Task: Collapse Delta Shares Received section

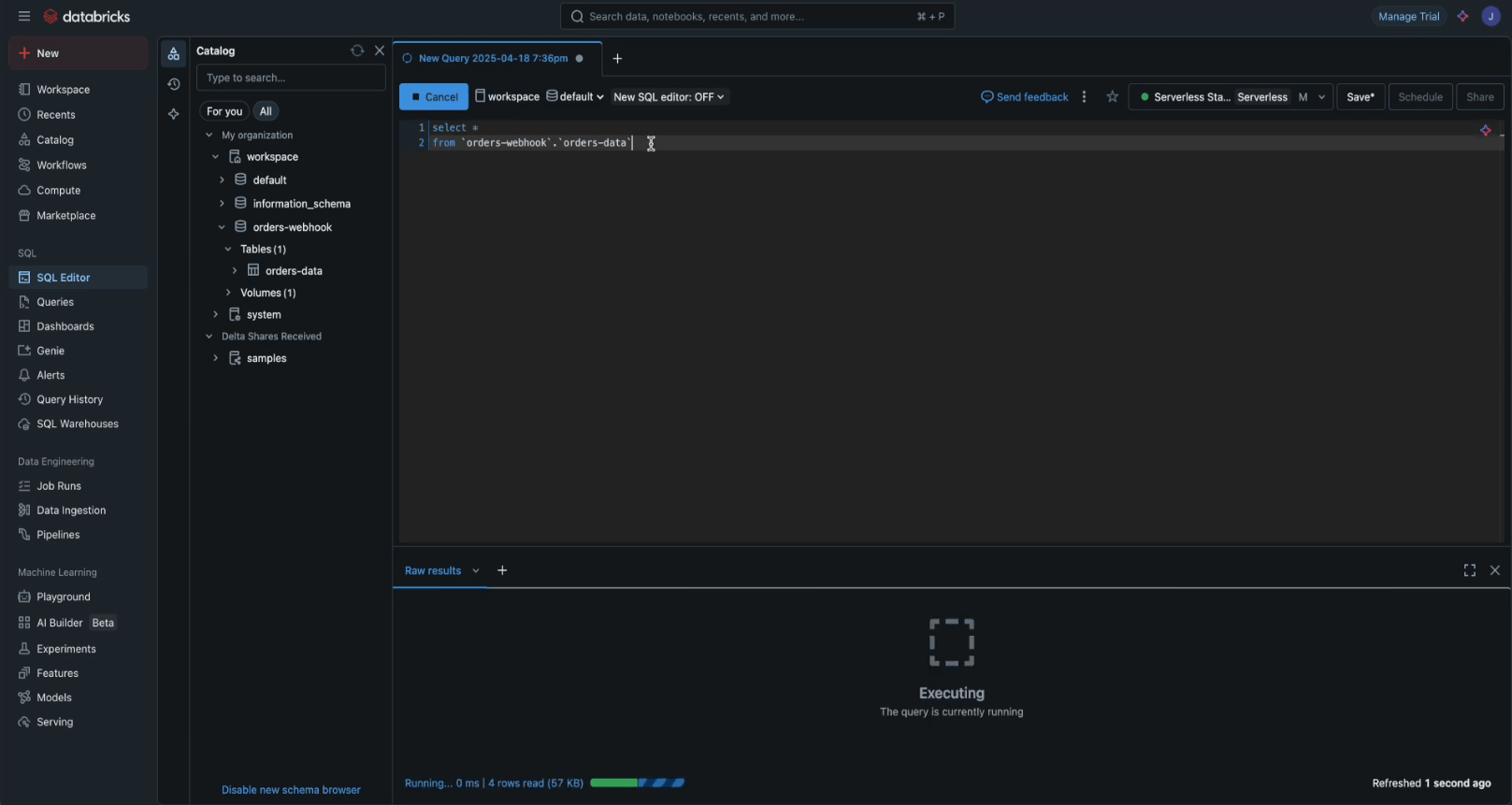Action: tap(209, 337)
